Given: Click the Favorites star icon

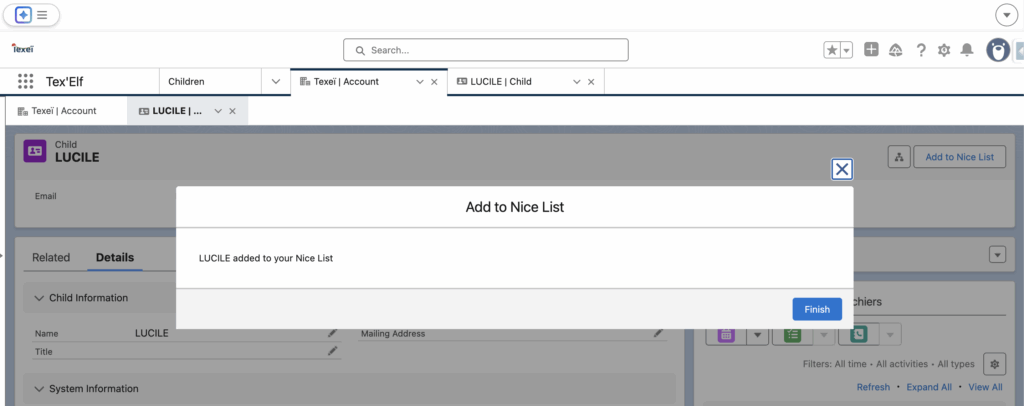Looking at the screenshot, I should pyautogui.click(x=831, y=50).
